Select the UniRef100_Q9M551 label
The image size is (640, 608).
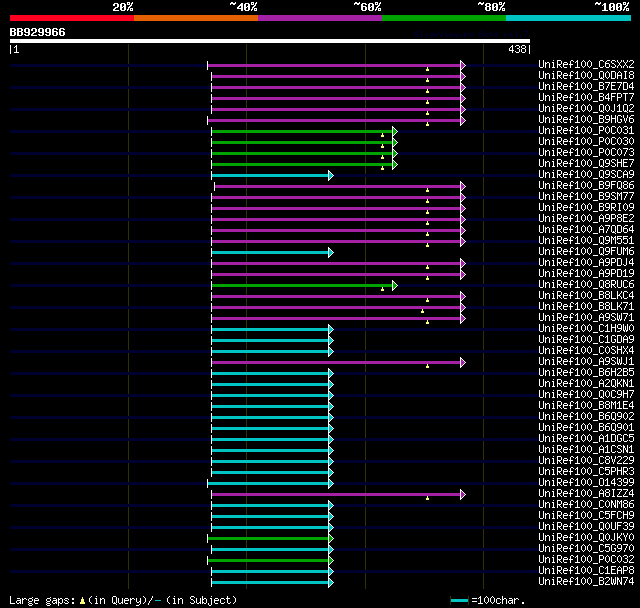[x=586, y=241]
